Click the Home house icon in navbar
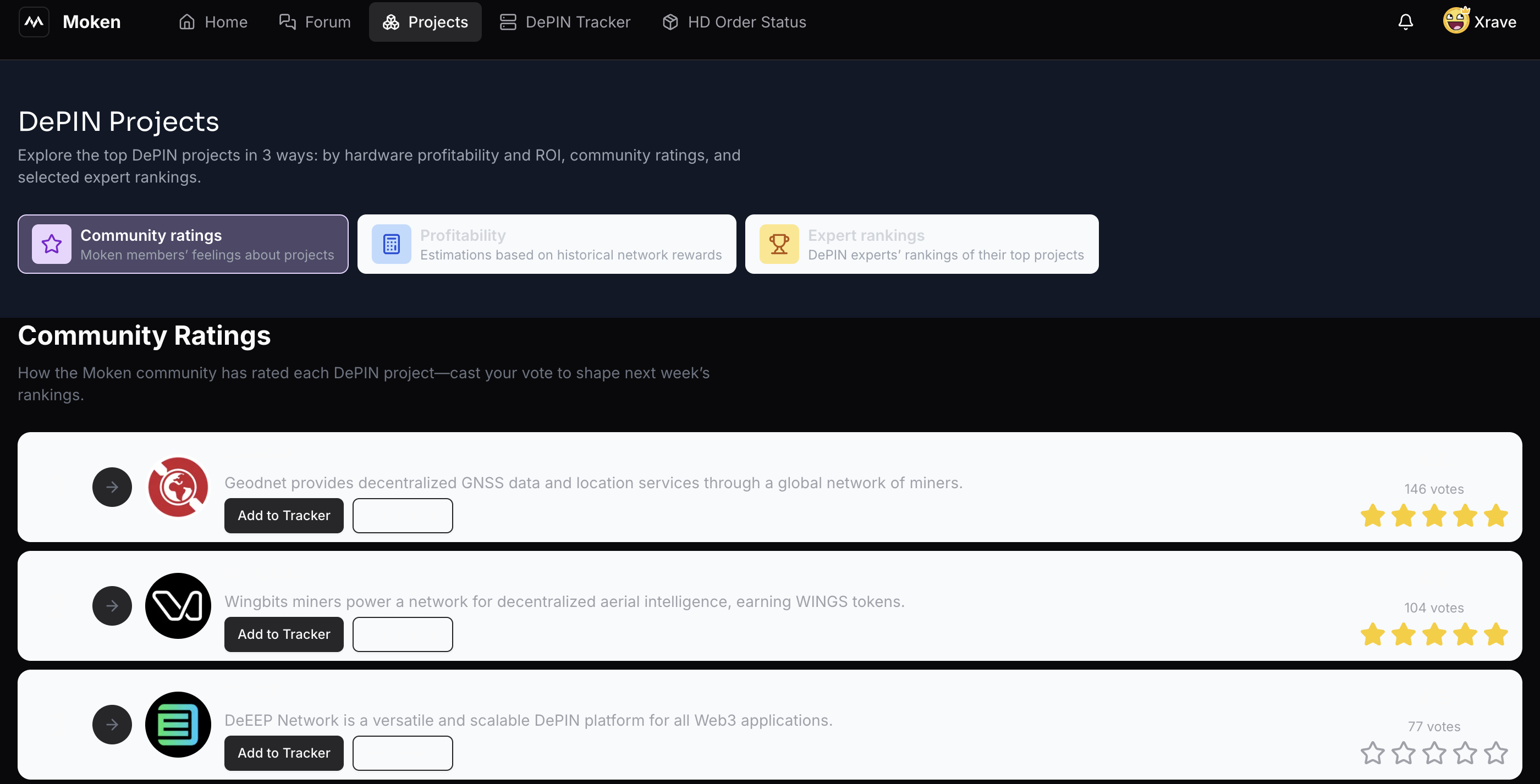 pos(187,22)
